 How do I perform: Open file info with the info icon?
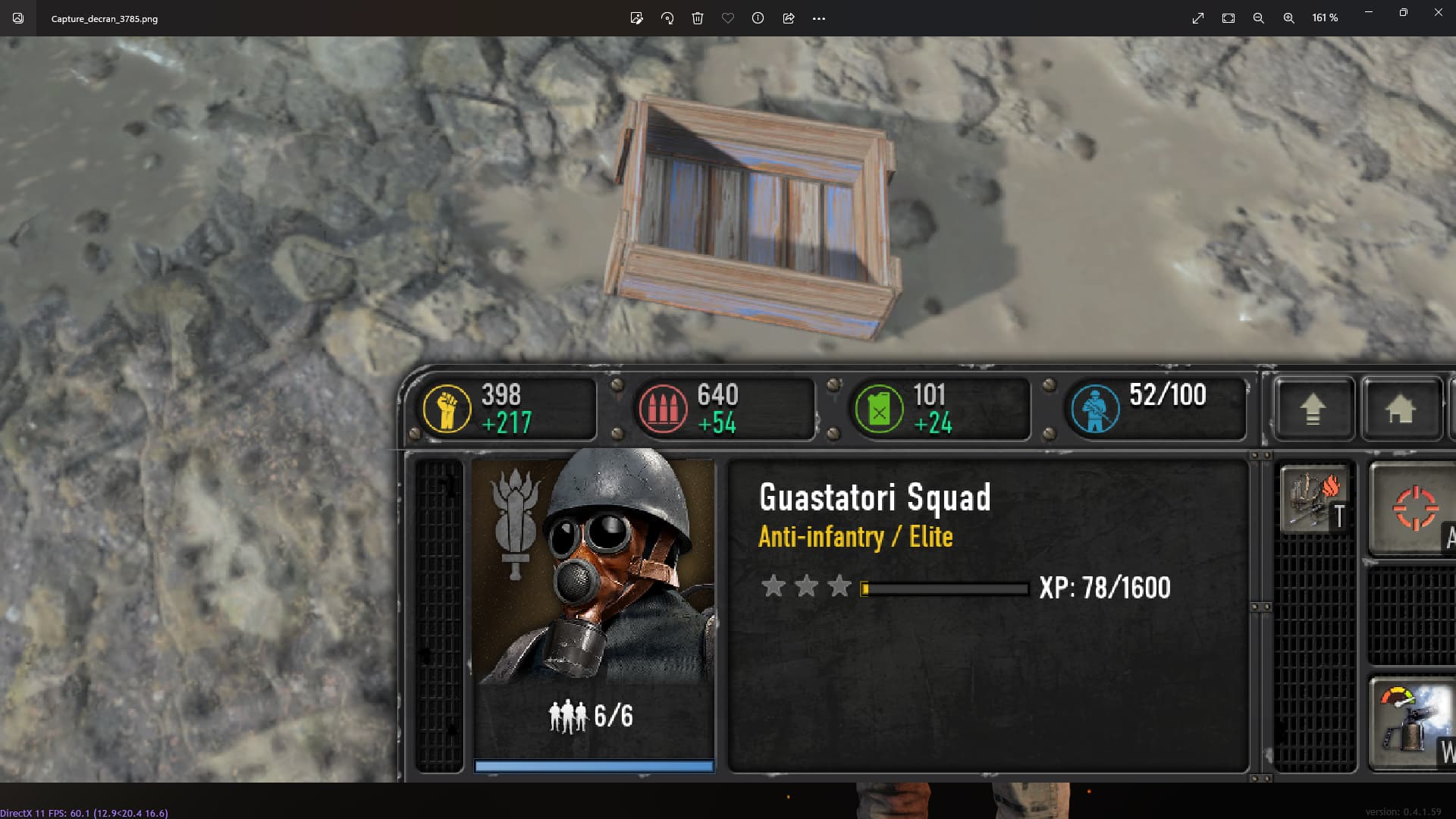click(x=758, y=18)
